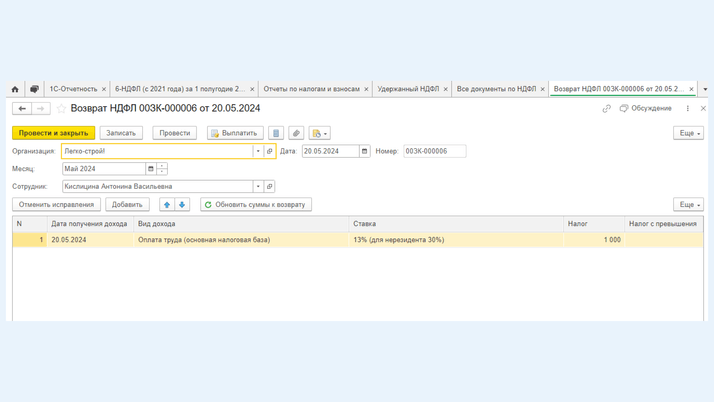714x402 pixels.
Task: Open the calendar picker for the Дата field
Action: tap(365, 151)
